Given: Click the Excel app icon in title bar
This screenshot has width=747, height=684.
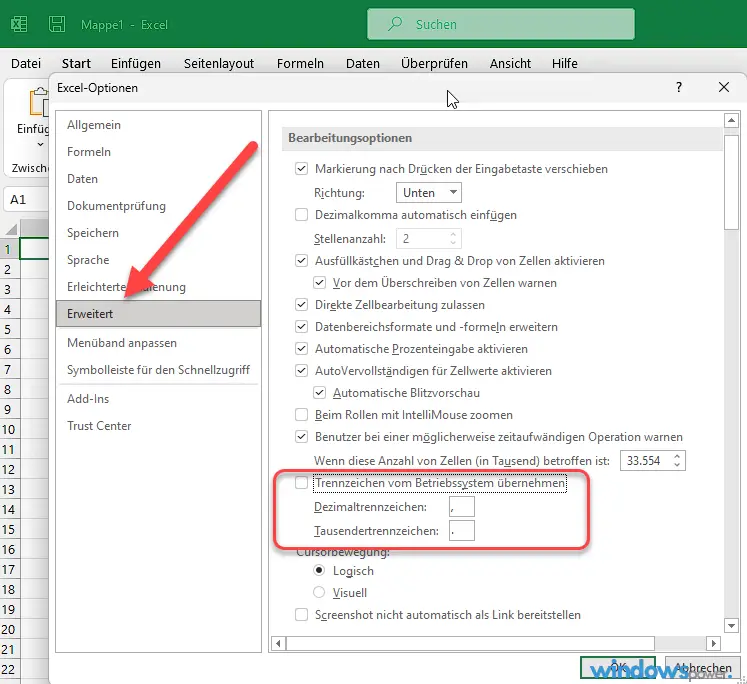Looking at the screenshot, I should pyautogui.click(x=19, y=24).
